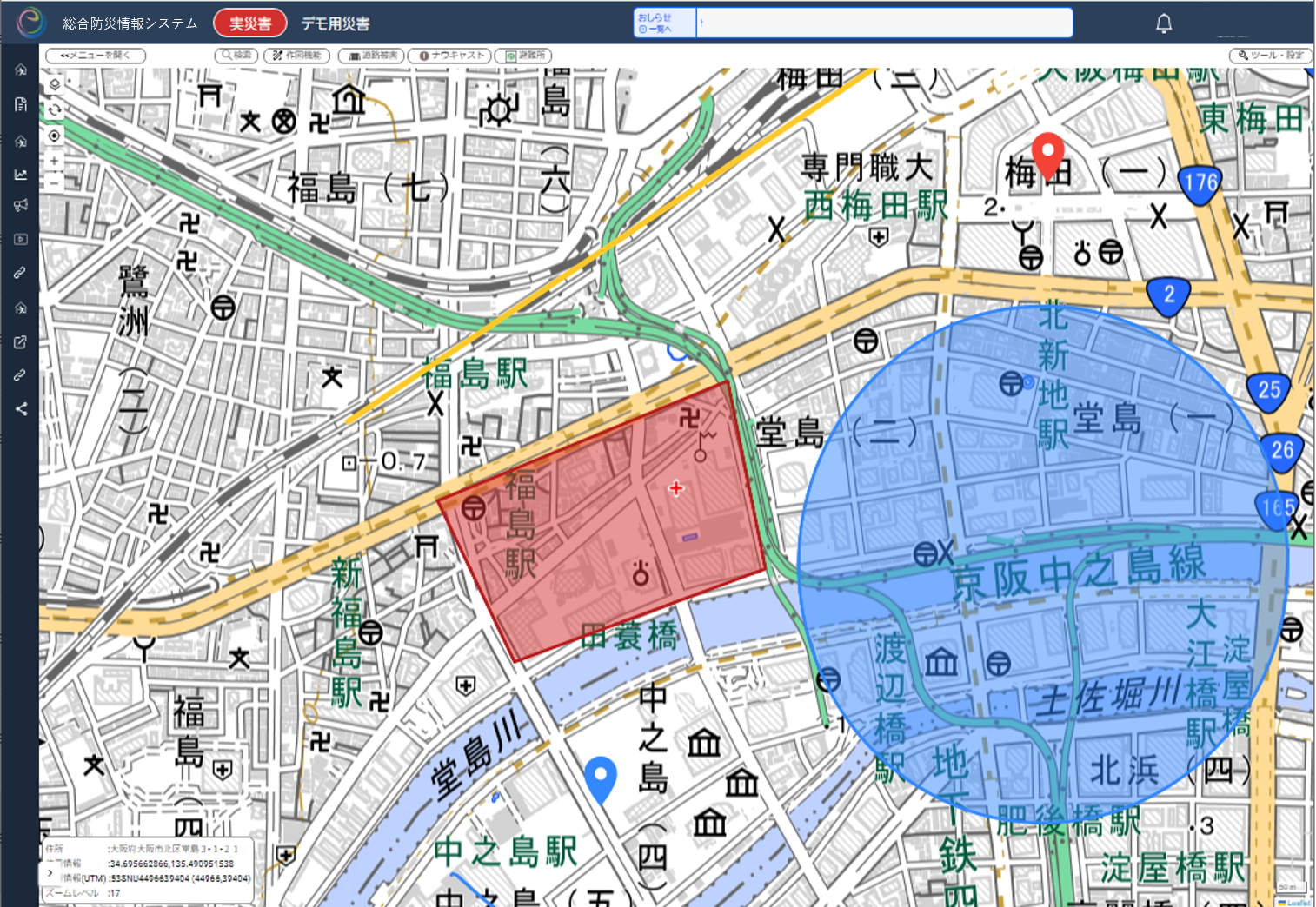Screen dimensions: 1316x907
Task: Open notifications with the bell icon
Action: click(1164, 23)
